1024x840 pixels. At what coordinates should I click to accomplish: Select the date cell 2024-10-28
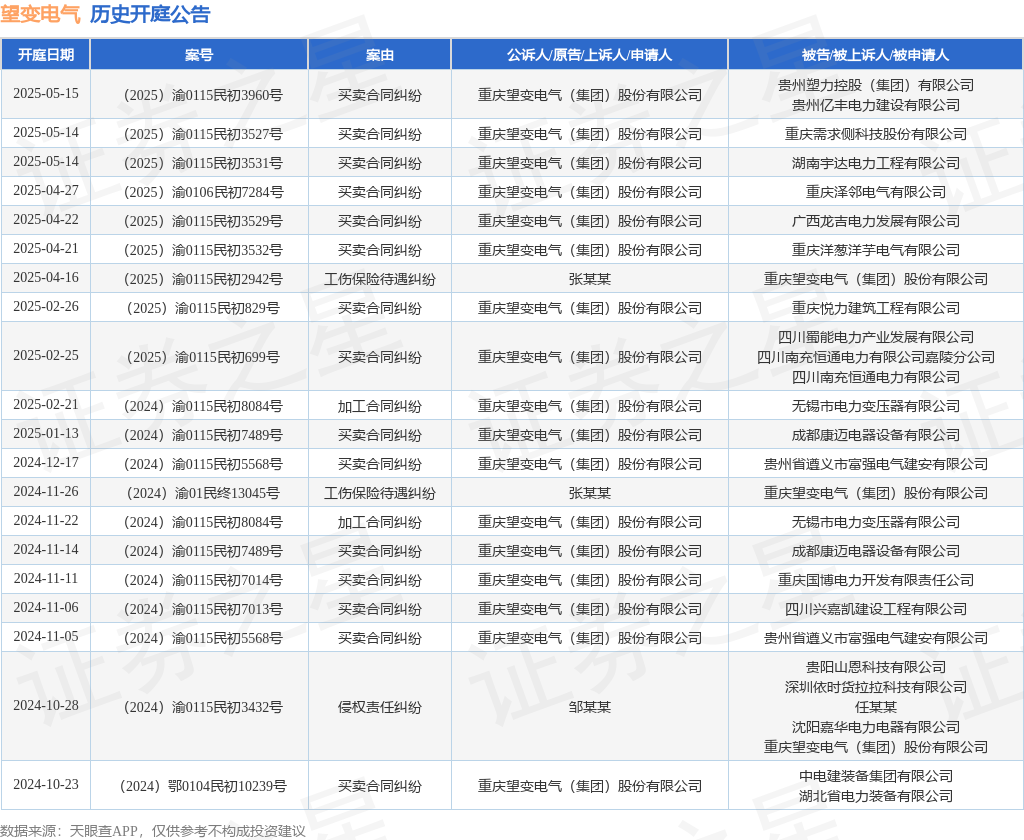click(46, 705)
